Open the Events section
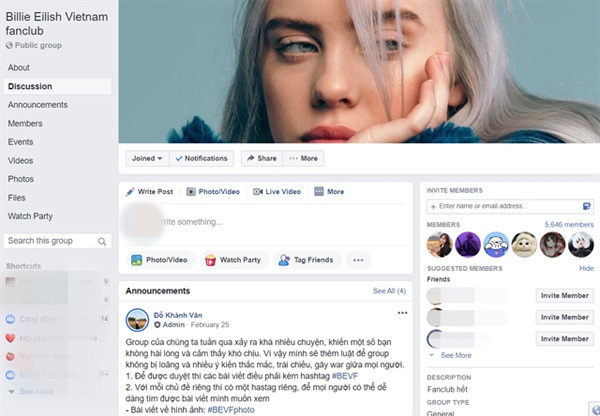The image size is (600, 416). click(x=20, y=142)
